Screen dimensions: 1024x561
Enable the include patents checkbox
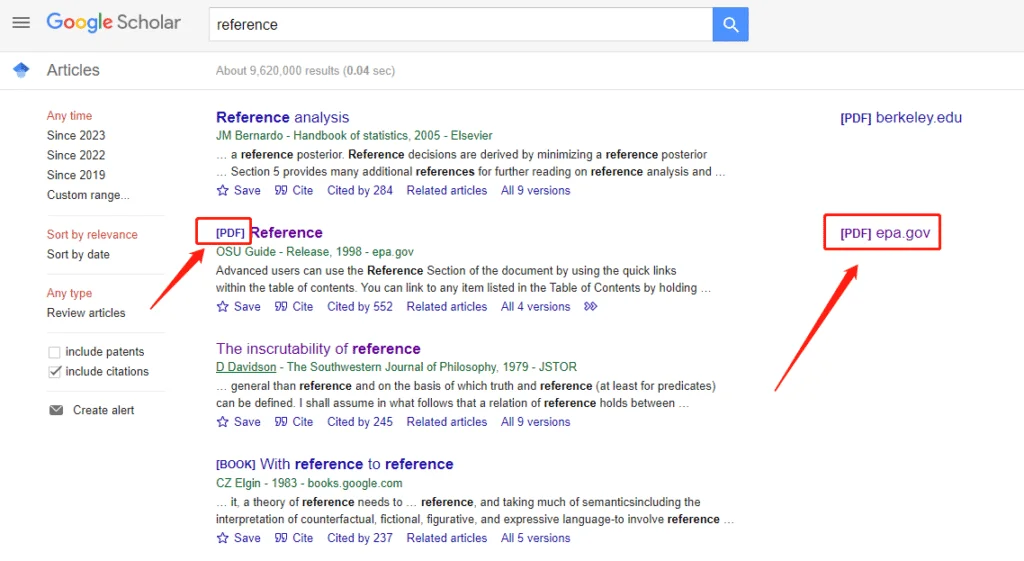(54, 352)
